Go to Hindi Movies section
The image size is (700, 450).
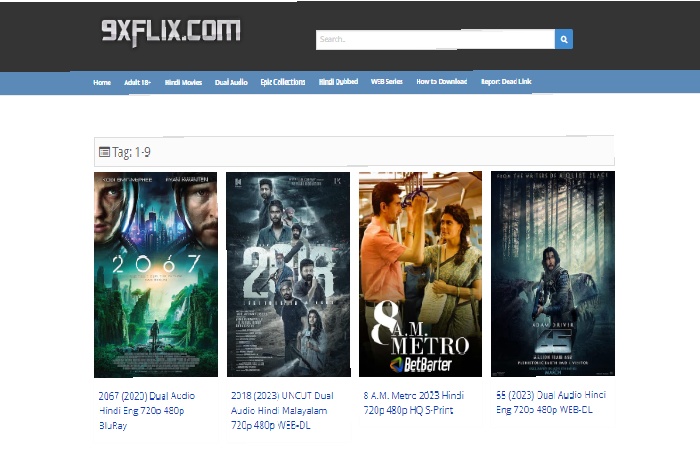coord(183,83)
